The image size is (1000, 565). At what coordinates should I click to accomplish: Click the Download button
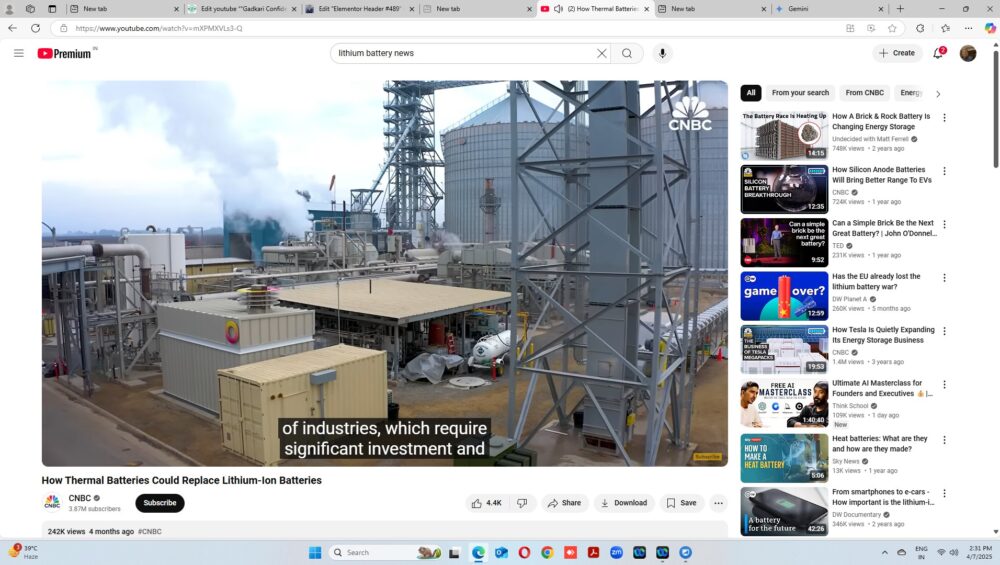[x=624, y=503]
